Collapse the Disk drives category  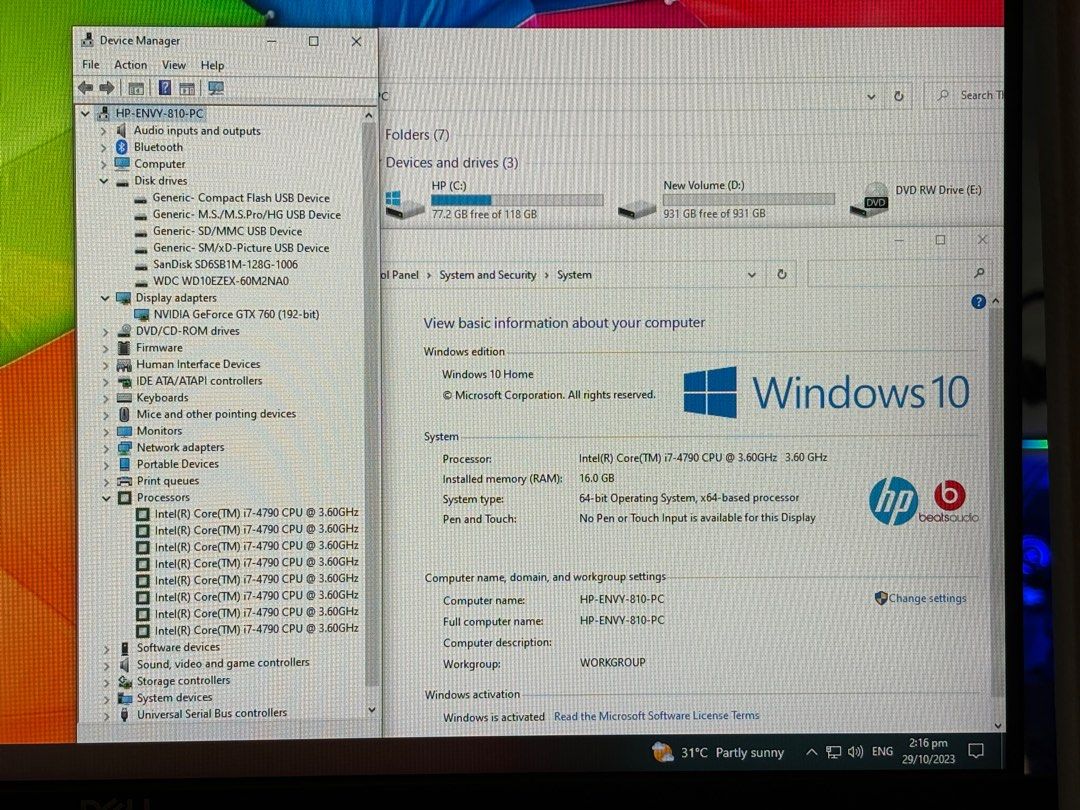pos(104,181)
